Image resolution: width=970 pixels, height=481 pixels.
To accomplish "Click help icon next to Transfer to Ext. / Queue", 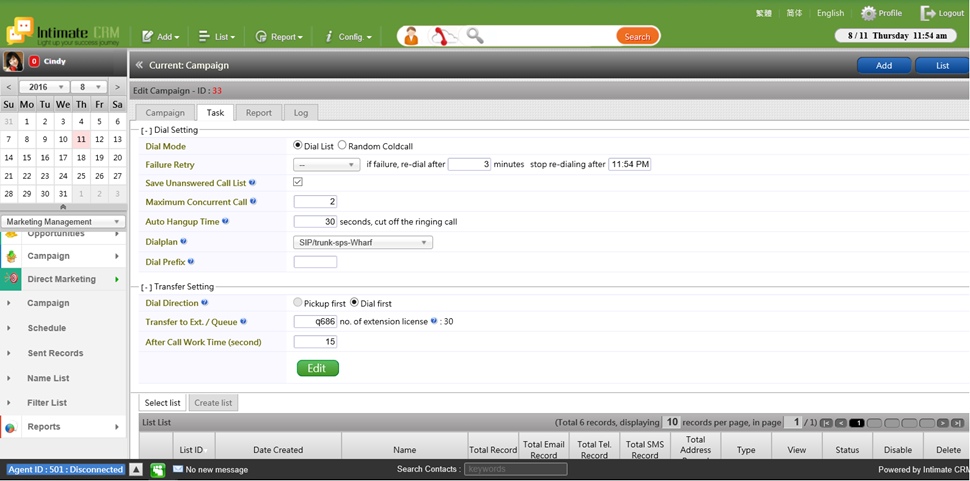I will [x=243, y=321].
